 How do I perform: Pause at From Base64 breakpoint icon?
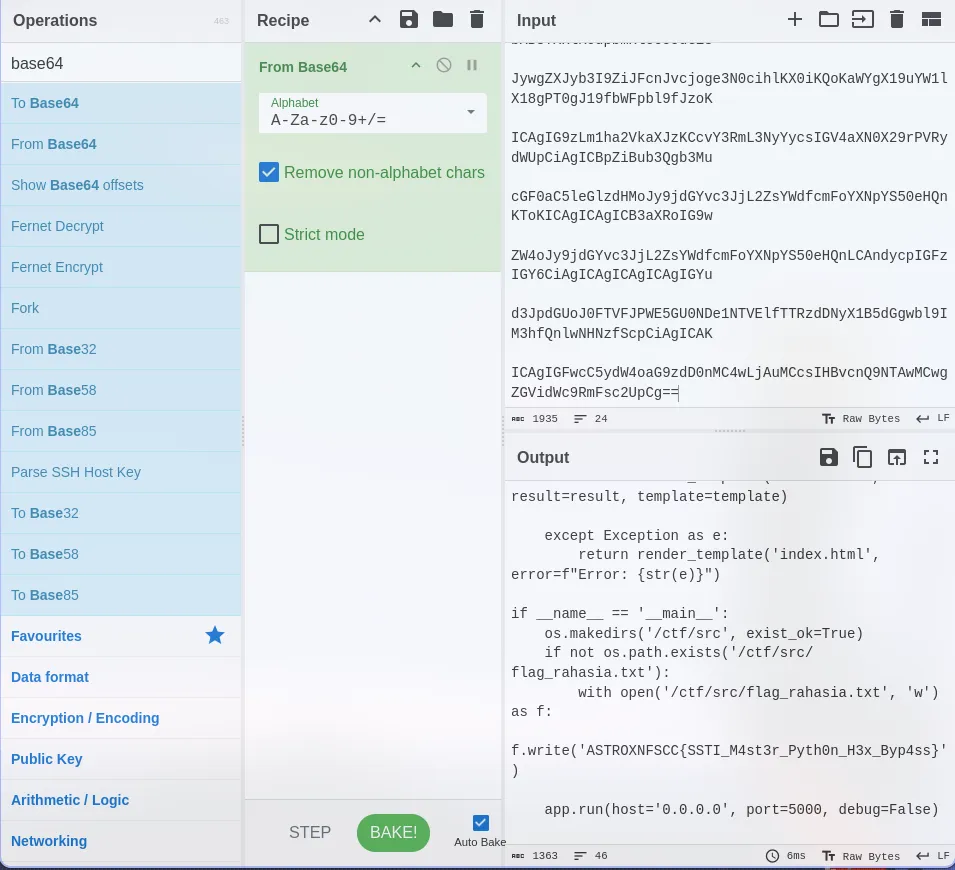pyautogui.click(x=472, y=66)
